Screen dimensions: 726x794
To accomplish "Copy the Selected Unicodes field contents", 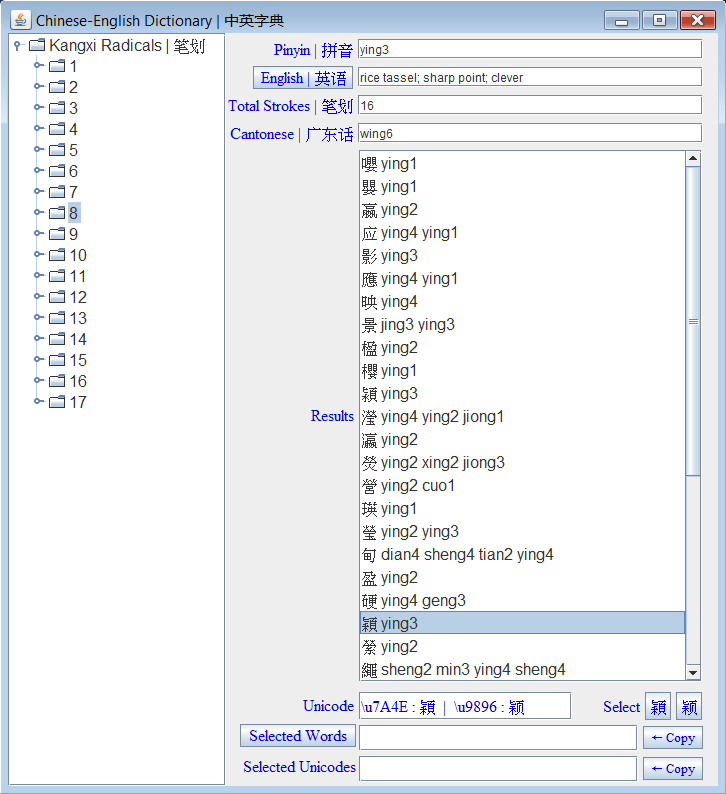I will pos(673,769).
